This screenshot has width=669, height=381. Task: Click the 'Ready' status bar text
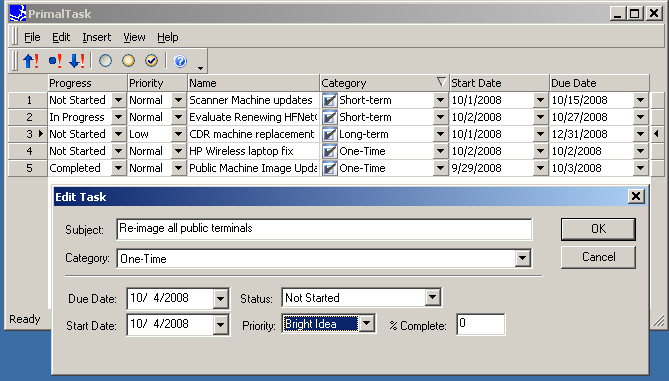point(25,319)
